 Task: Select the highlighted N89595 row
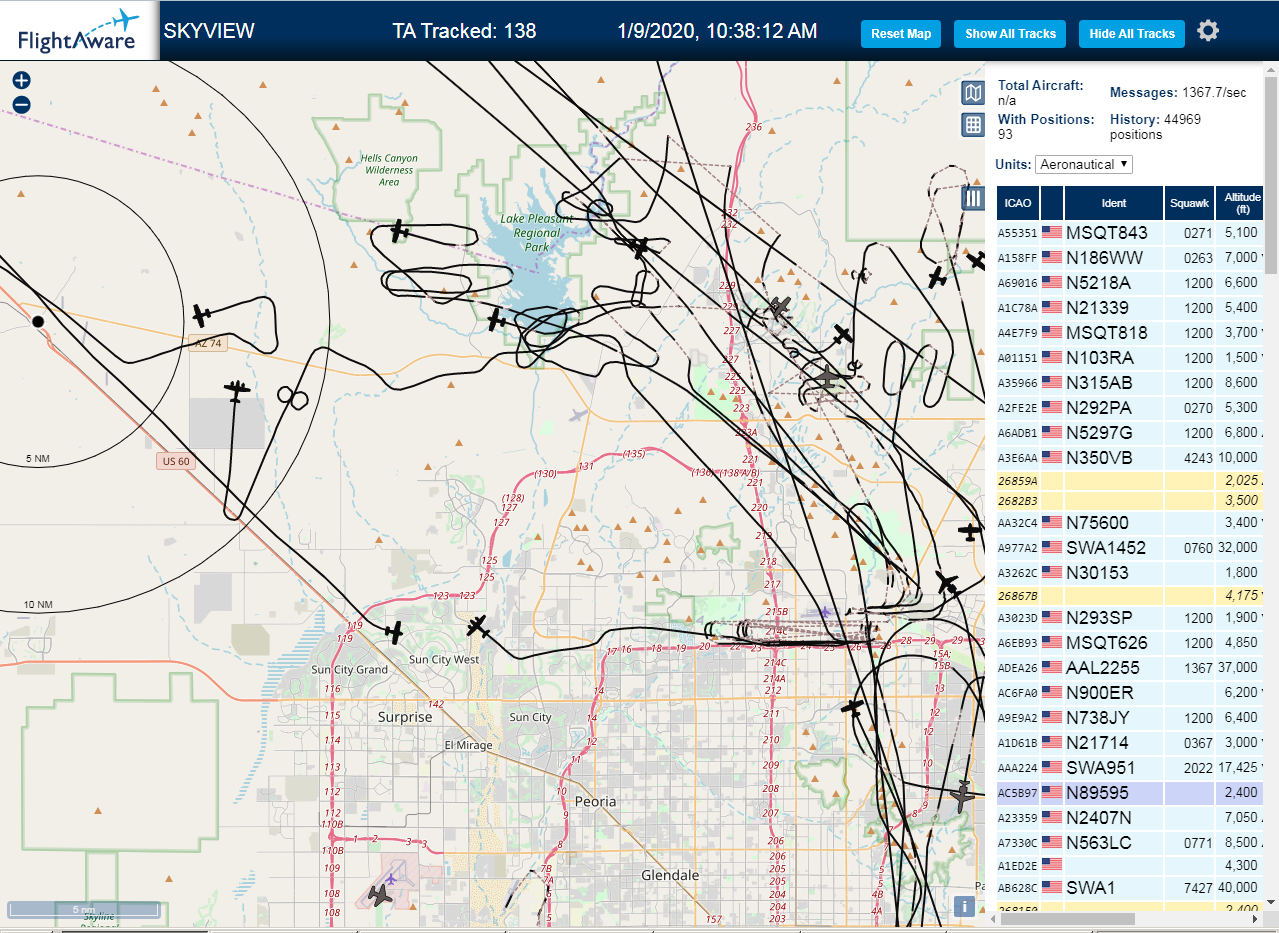pyautogui.click(x=1130, y=792)
